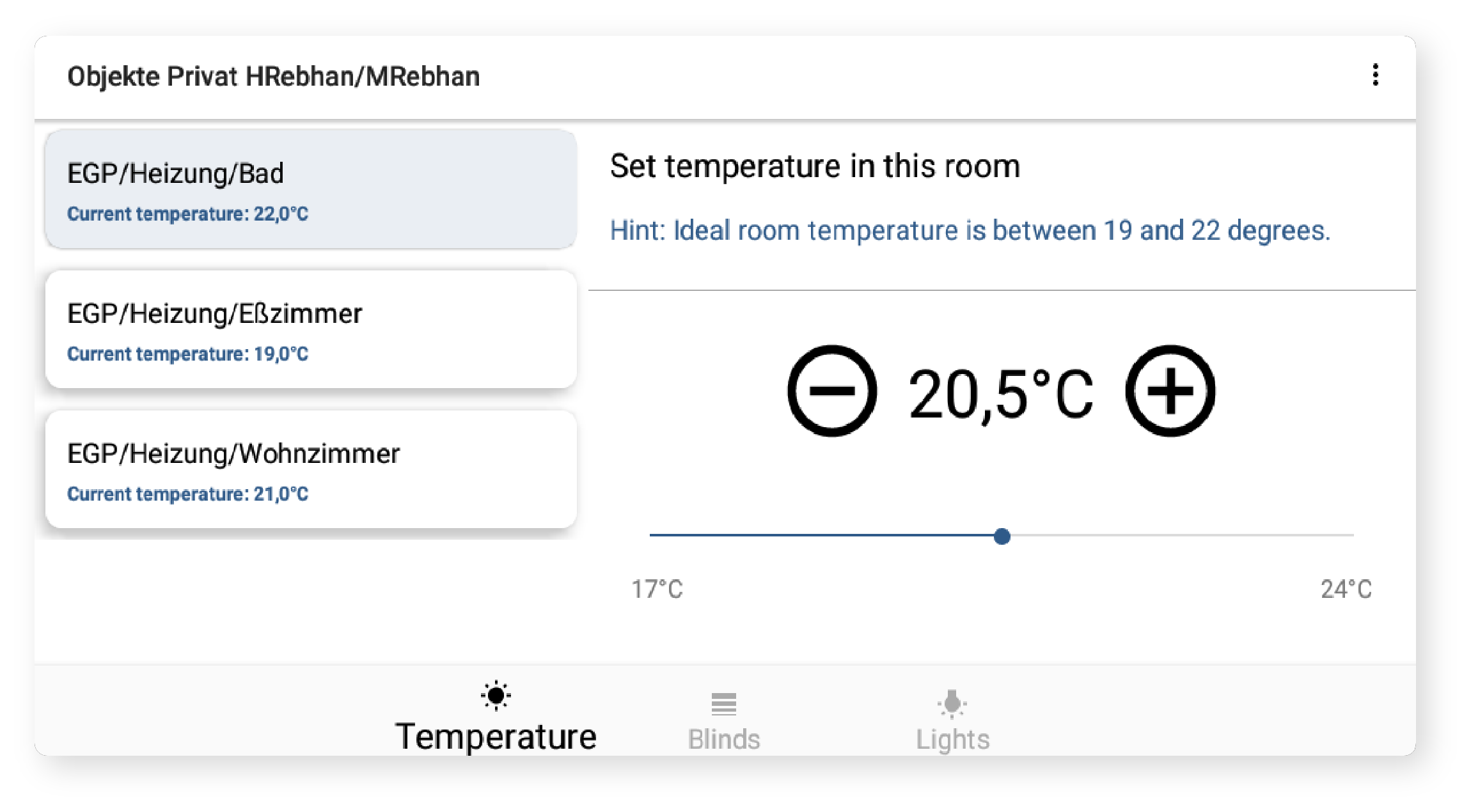Click the temperature slider handle
The width and height of the screenshot is (1471, 812).
coord(1002,536)
